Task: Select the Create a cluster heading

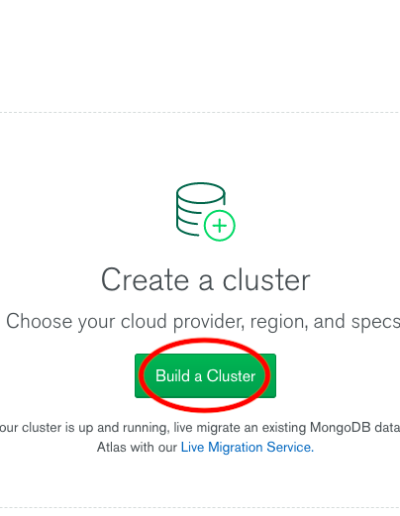Action: 206,280
